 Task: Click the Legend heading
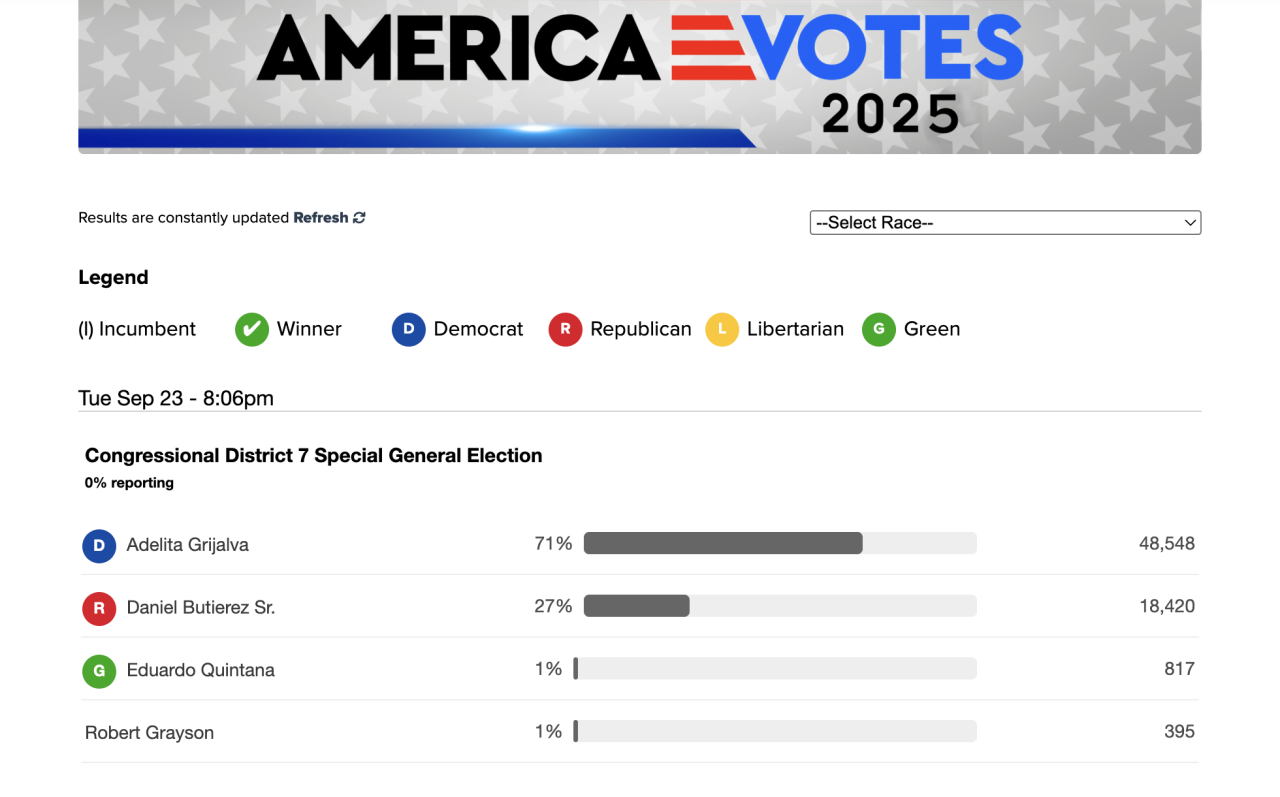113,277
